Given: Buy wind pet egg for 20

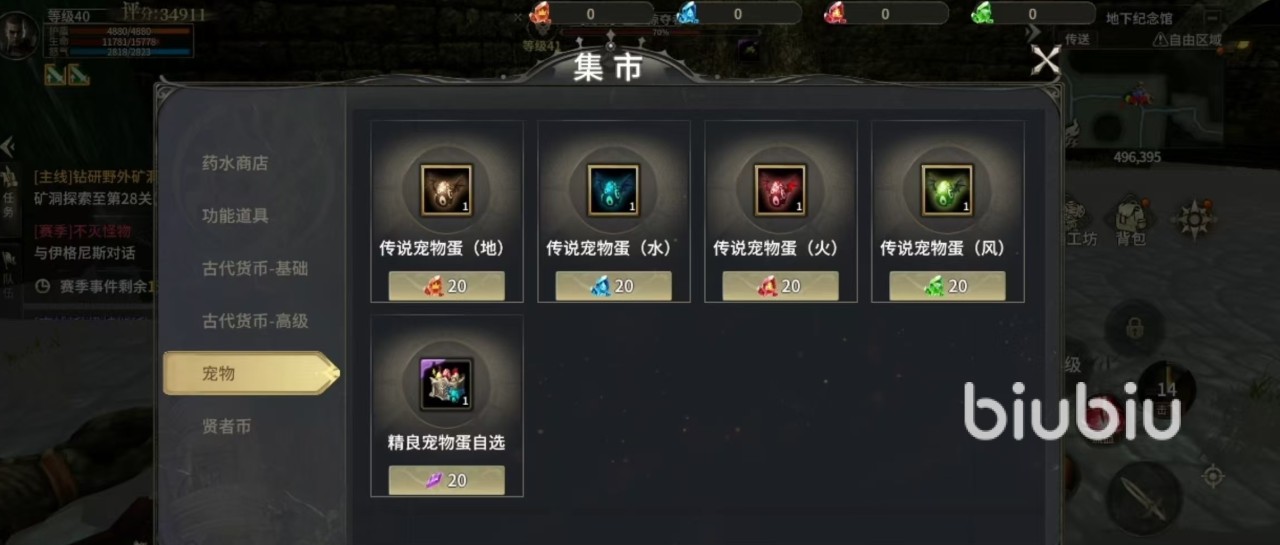Looking at the screenshot, I should (948, 286).
